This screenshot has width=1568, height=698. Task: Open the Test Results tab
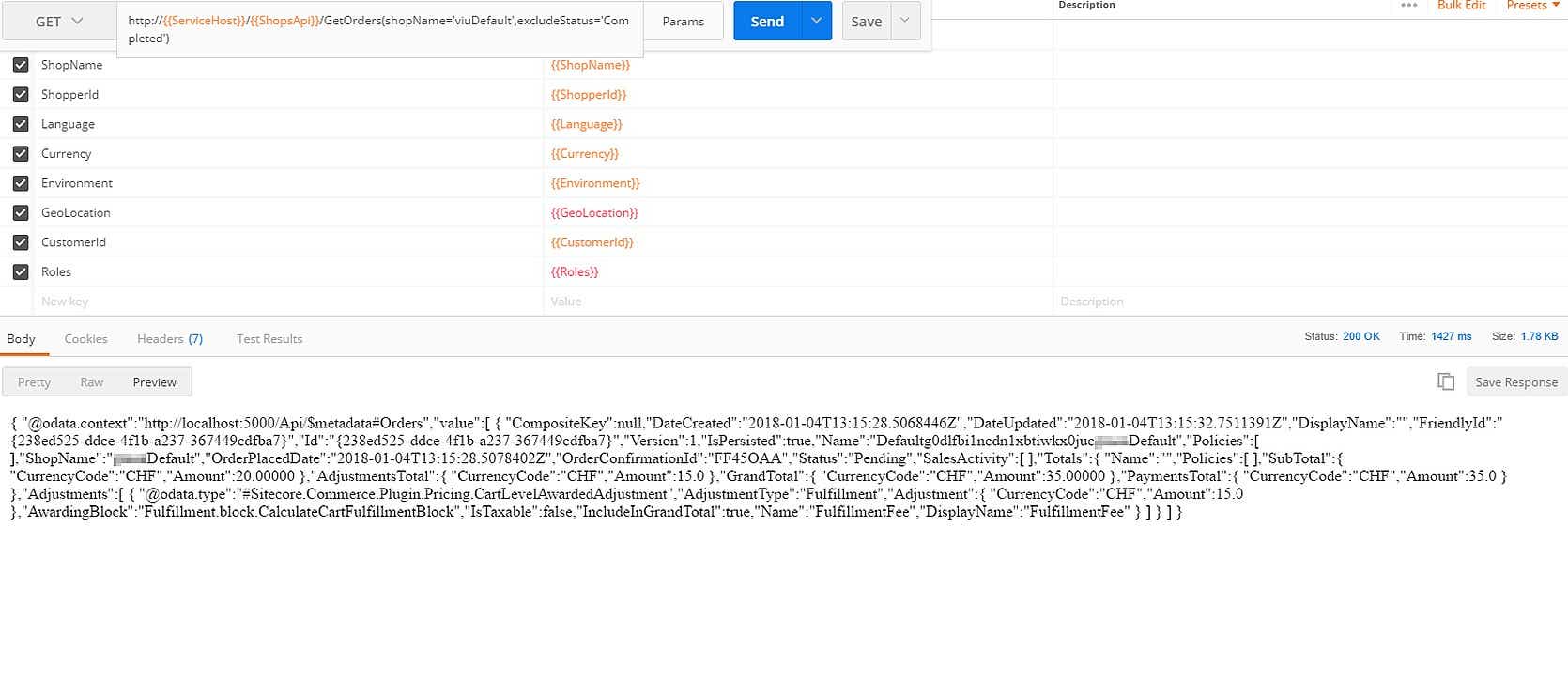coord(269,339)
